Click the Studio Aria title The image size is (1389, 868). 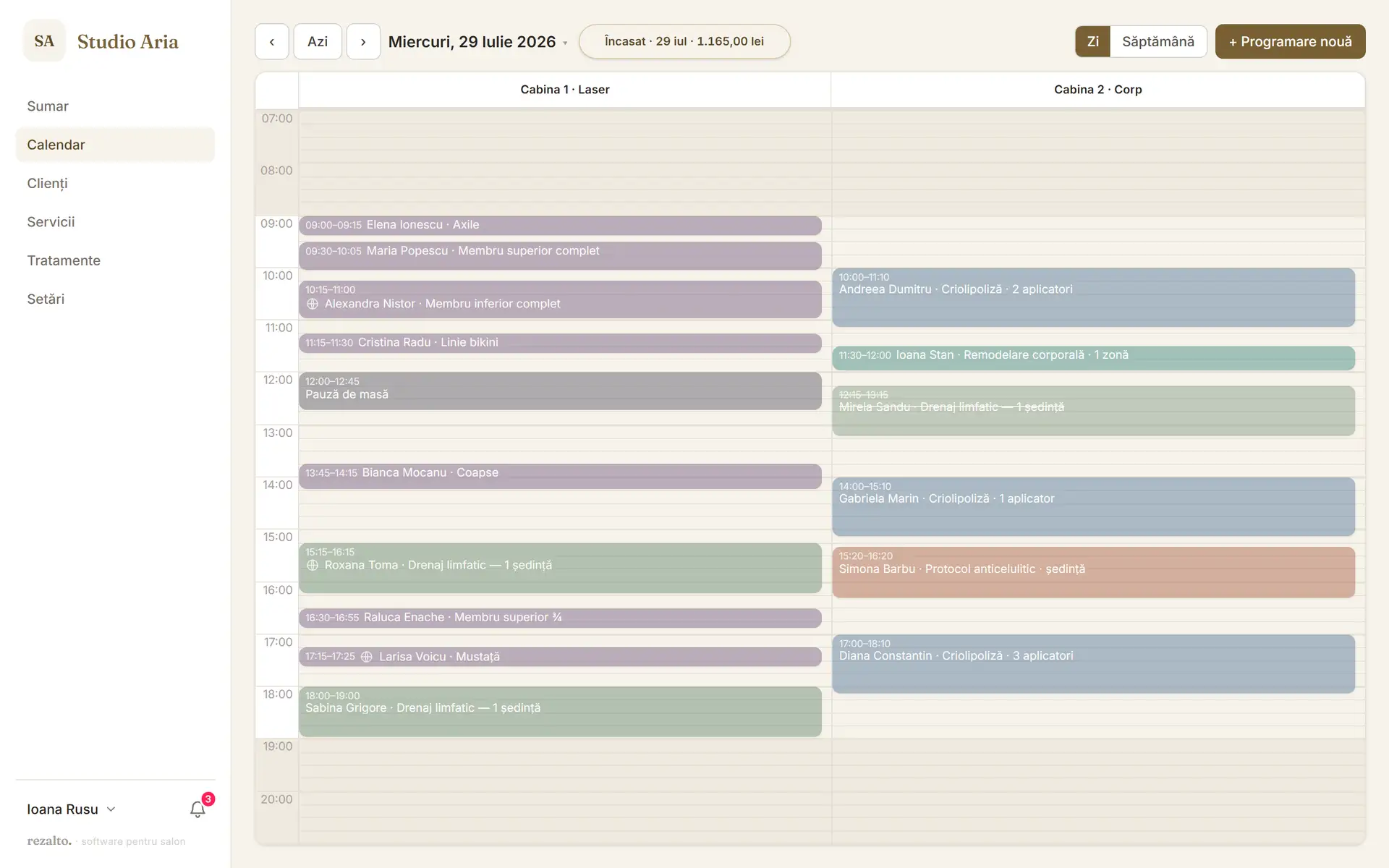[x=128, y=42]
